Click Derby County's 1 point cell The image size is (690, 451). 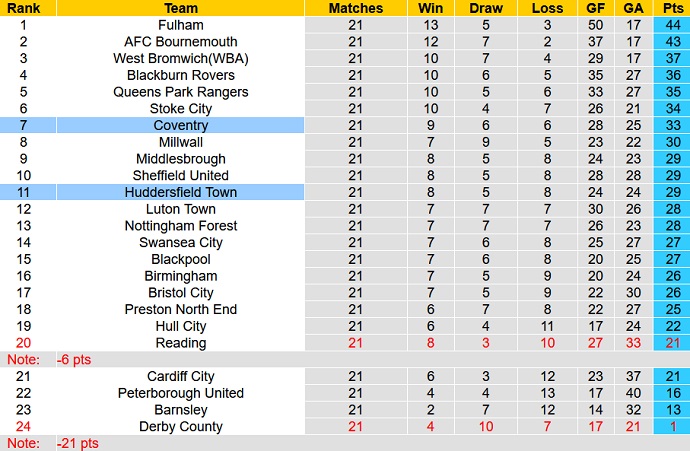(674, 426)
